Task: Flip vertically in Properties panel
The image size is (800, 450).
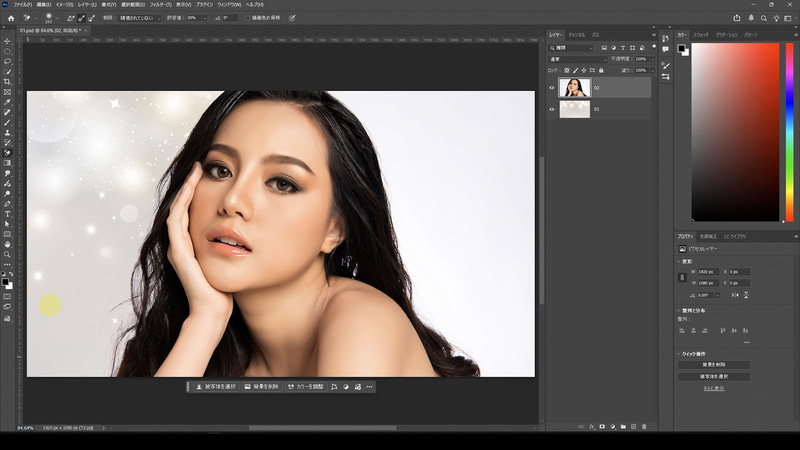Action: coord(746,295)
